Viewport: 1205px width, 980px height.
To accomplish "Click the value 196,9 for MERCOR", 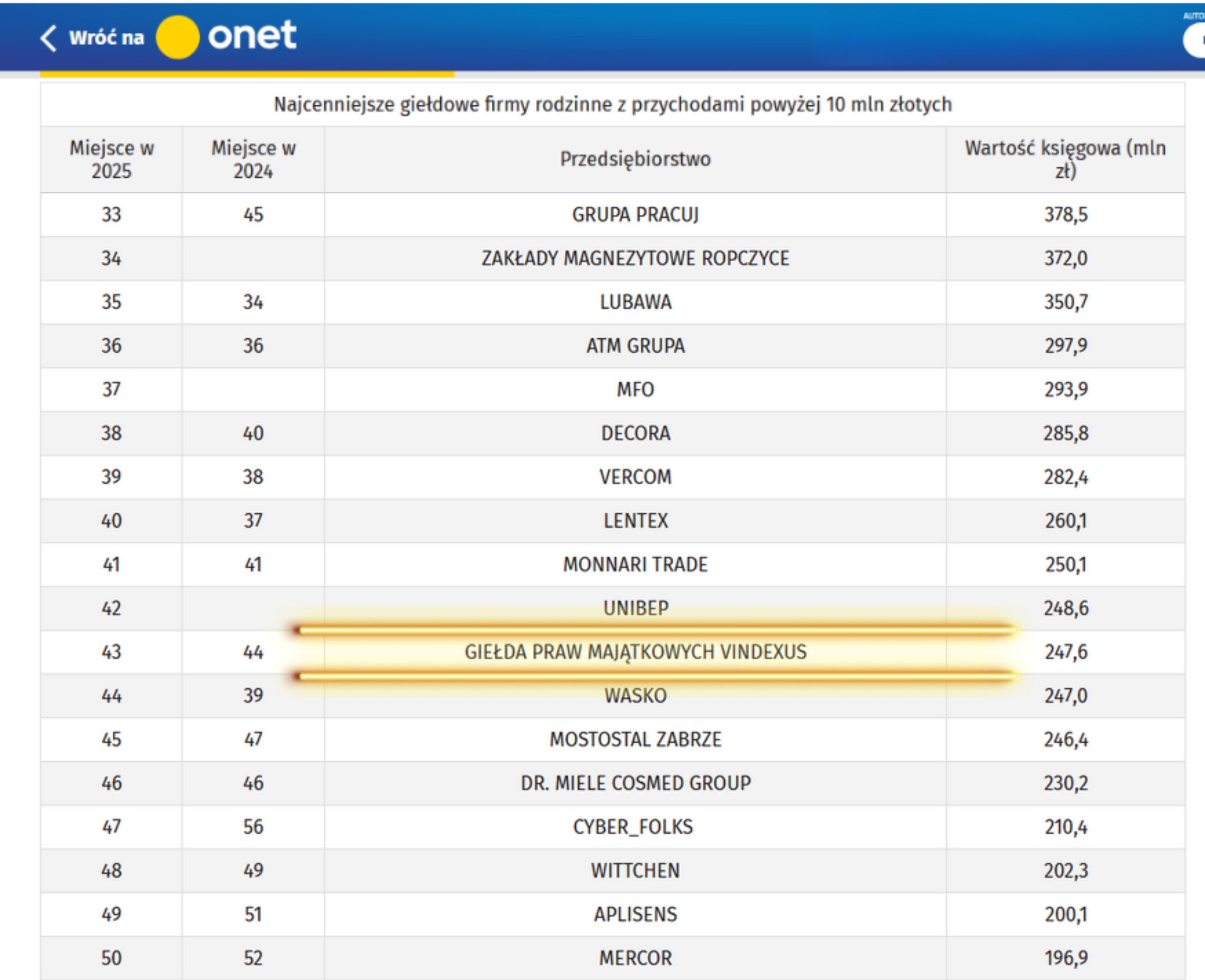I will (1065, 958).
